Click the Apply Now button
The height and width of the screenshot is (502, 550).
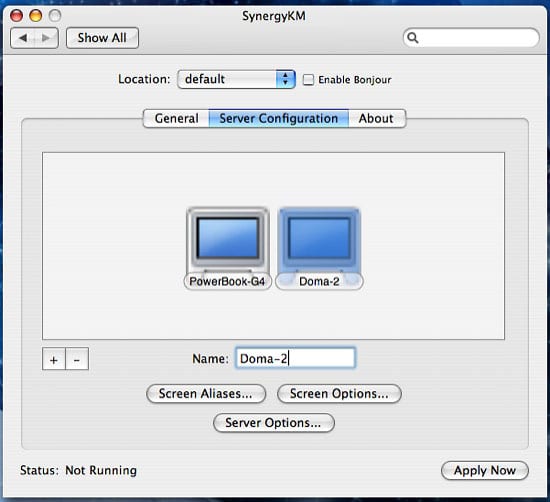485,470
